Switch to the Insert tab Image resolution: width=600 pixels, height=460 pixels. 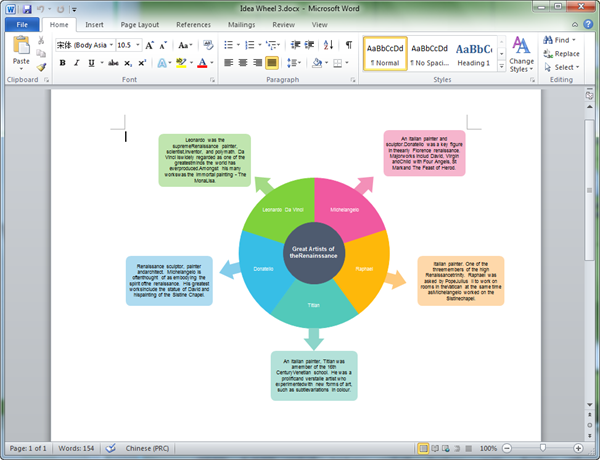(x=94, y=24)
